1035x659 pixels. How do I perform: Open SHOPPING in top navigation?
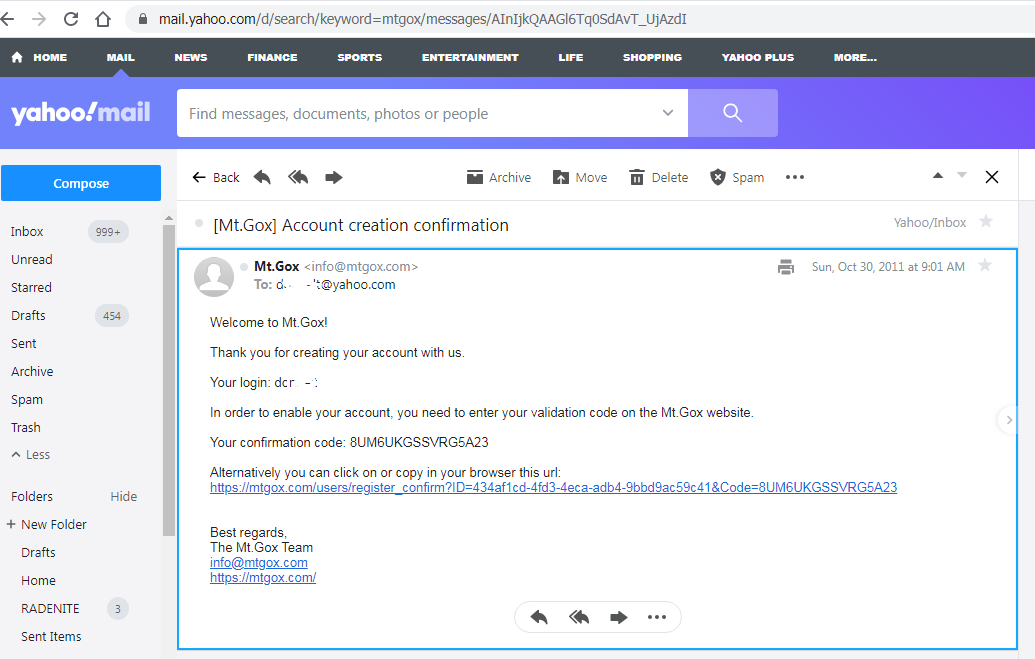652,57
